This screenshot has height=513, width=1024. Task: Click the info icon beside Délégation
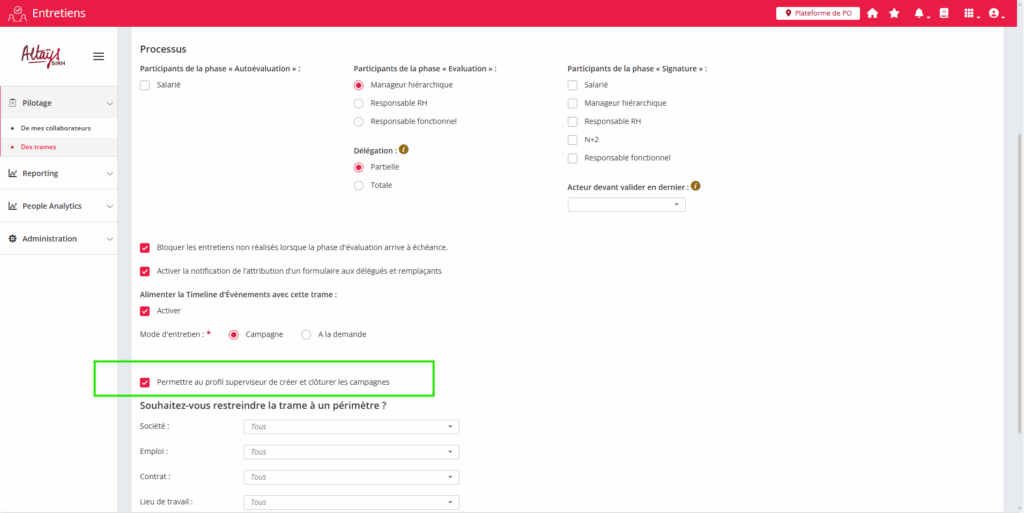click(404, 149)
